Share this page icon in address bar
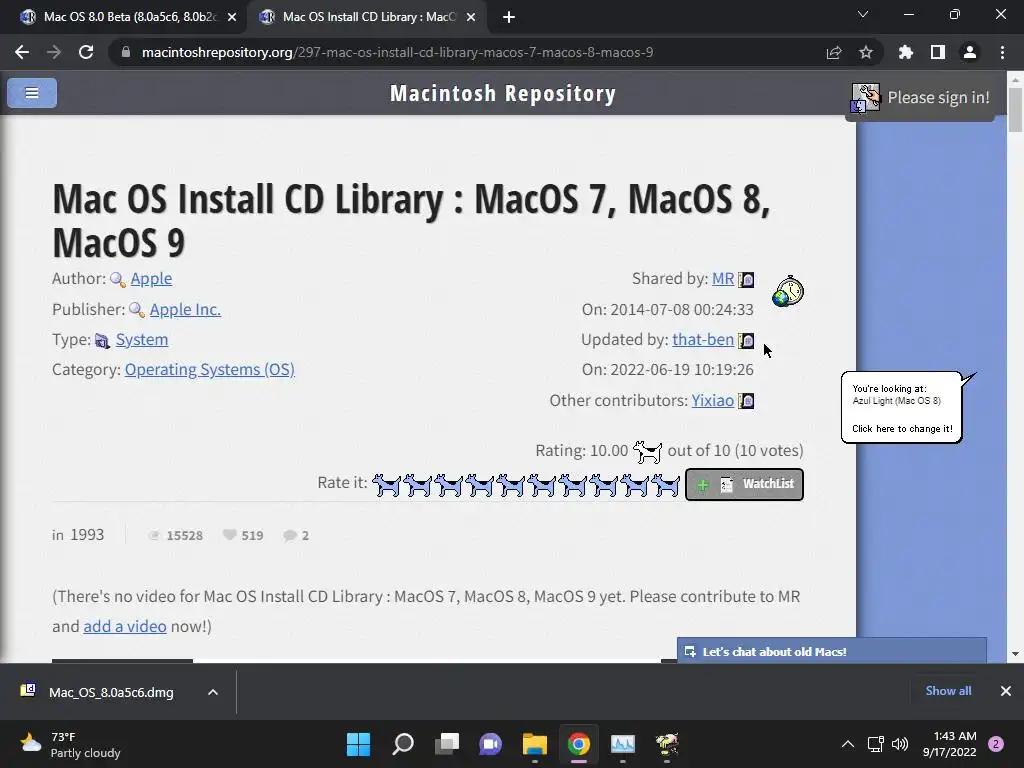Screen dimensions: 1024x768 (x=834, y=52)
